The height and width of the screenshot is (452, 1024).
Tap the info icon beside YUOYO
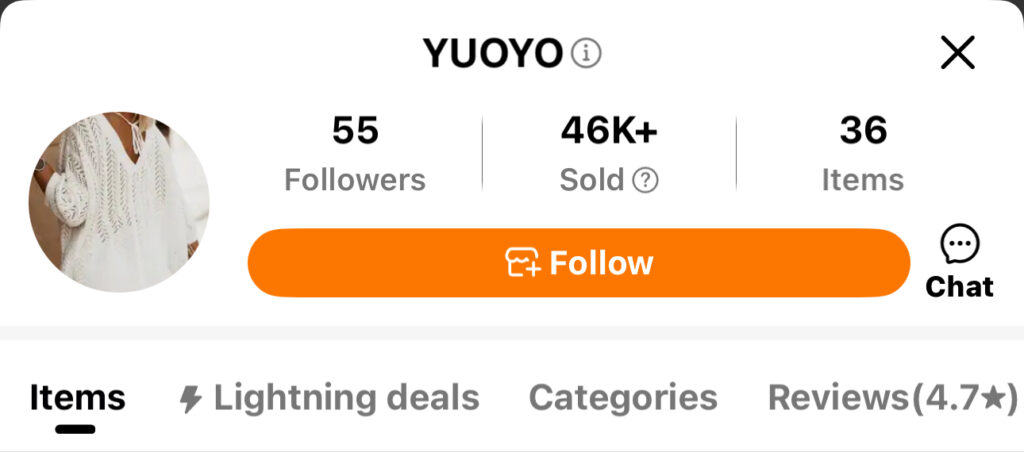point(586,53)
